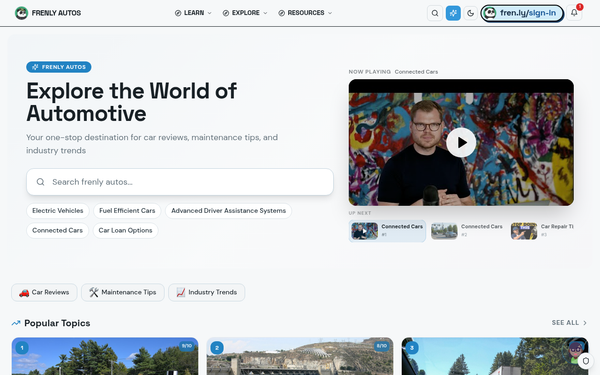Select Electric Vehicles suggestion chip
This screenshot has height=375, width=600.
click(58, 211)
